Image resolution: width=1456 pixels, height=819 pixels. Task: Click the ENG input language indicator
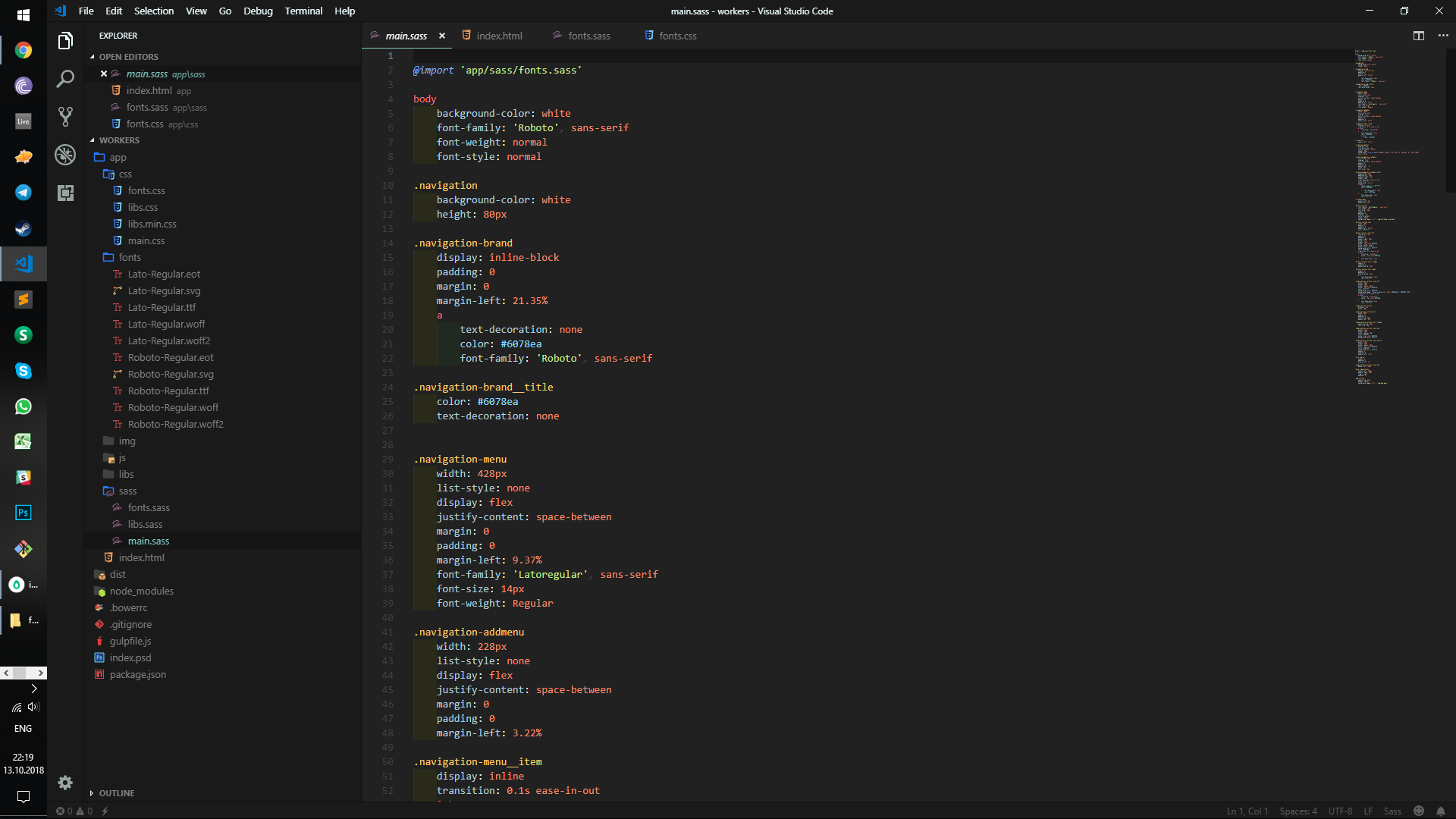[x=24, y=728]
